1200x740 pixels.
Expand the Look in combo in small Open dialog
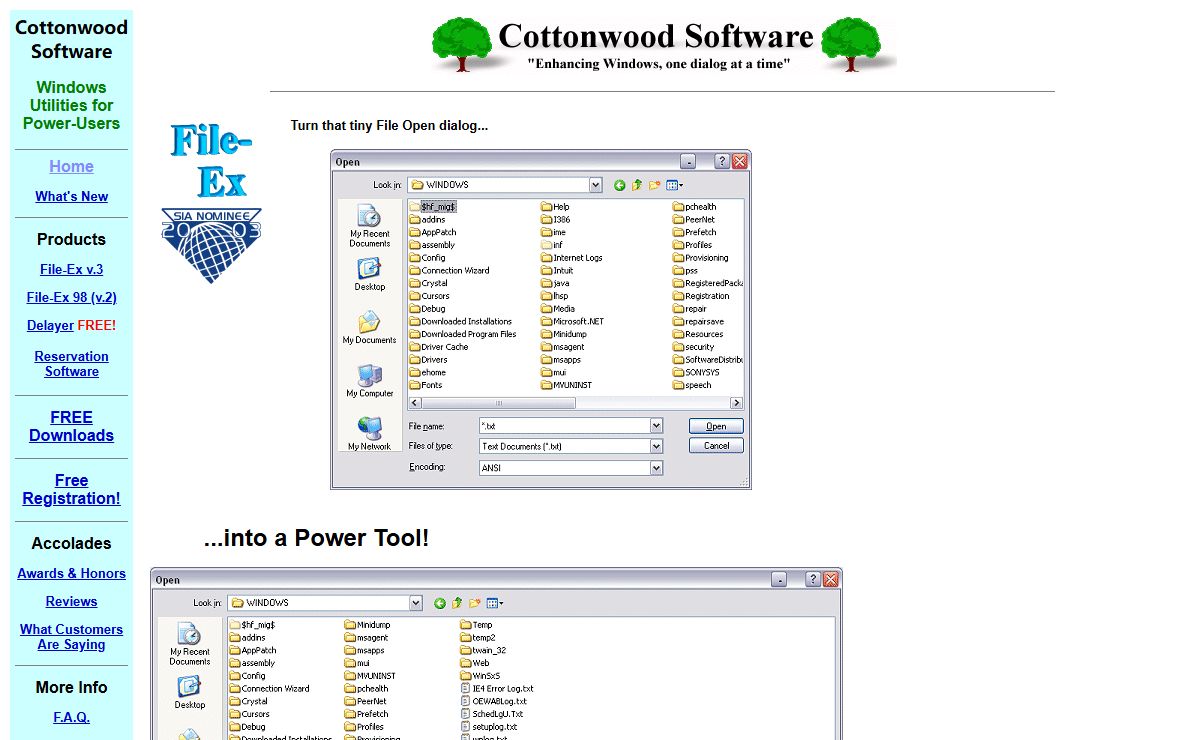[x=596, y=185]
